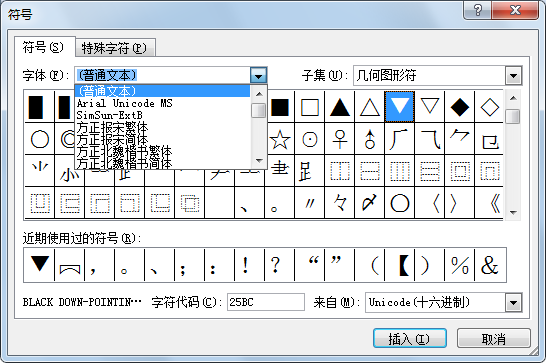Select the white circle symbol in grid
The width and height of the screenshot is (546, 363).
[x=40, y=139]
